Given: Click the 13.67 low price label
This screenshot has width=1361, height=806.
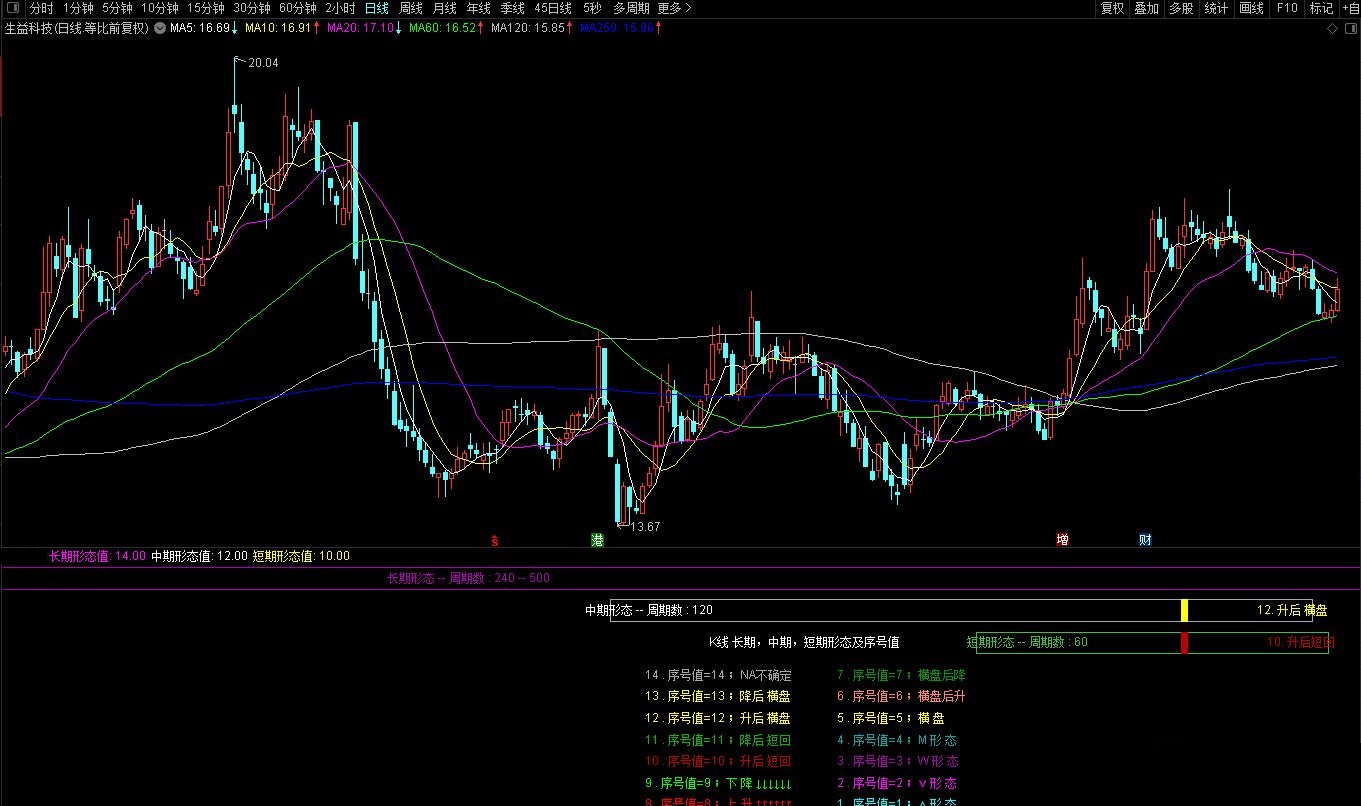Looking at the screenshot, I should tap(645, 527).
